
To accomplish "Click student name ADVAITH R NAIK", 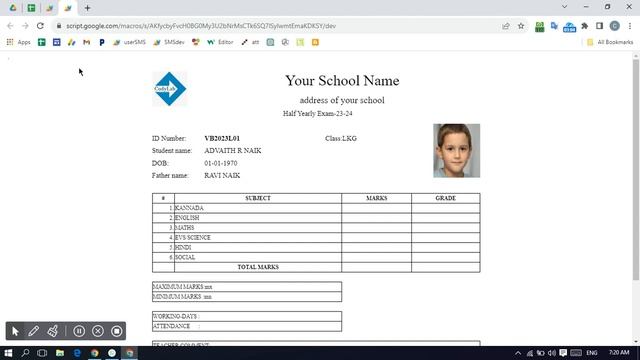I will point(233,151).
